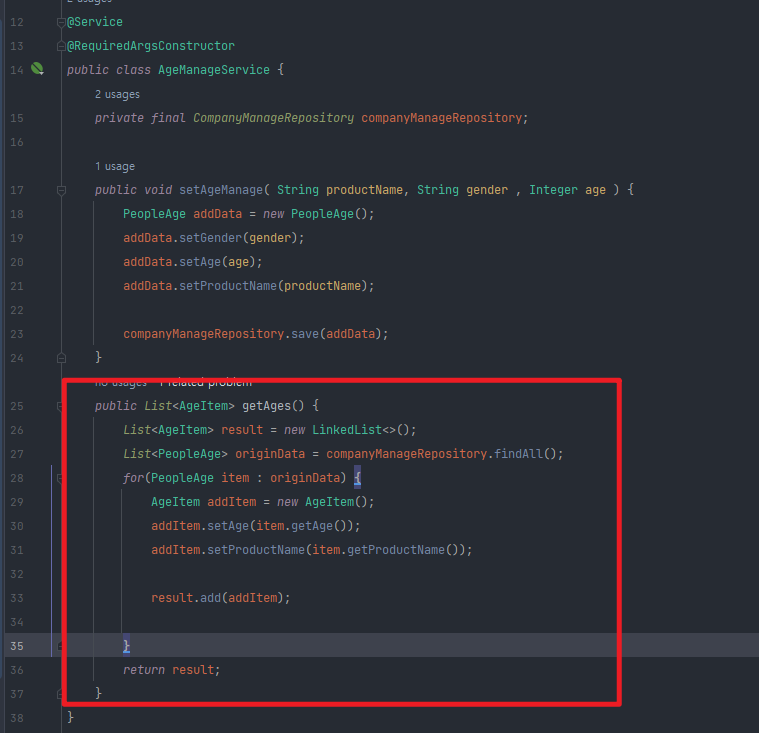Click the highlighted opening brace on line 28
This screenshot has width=759, height=733.
(x=357, y=478)
